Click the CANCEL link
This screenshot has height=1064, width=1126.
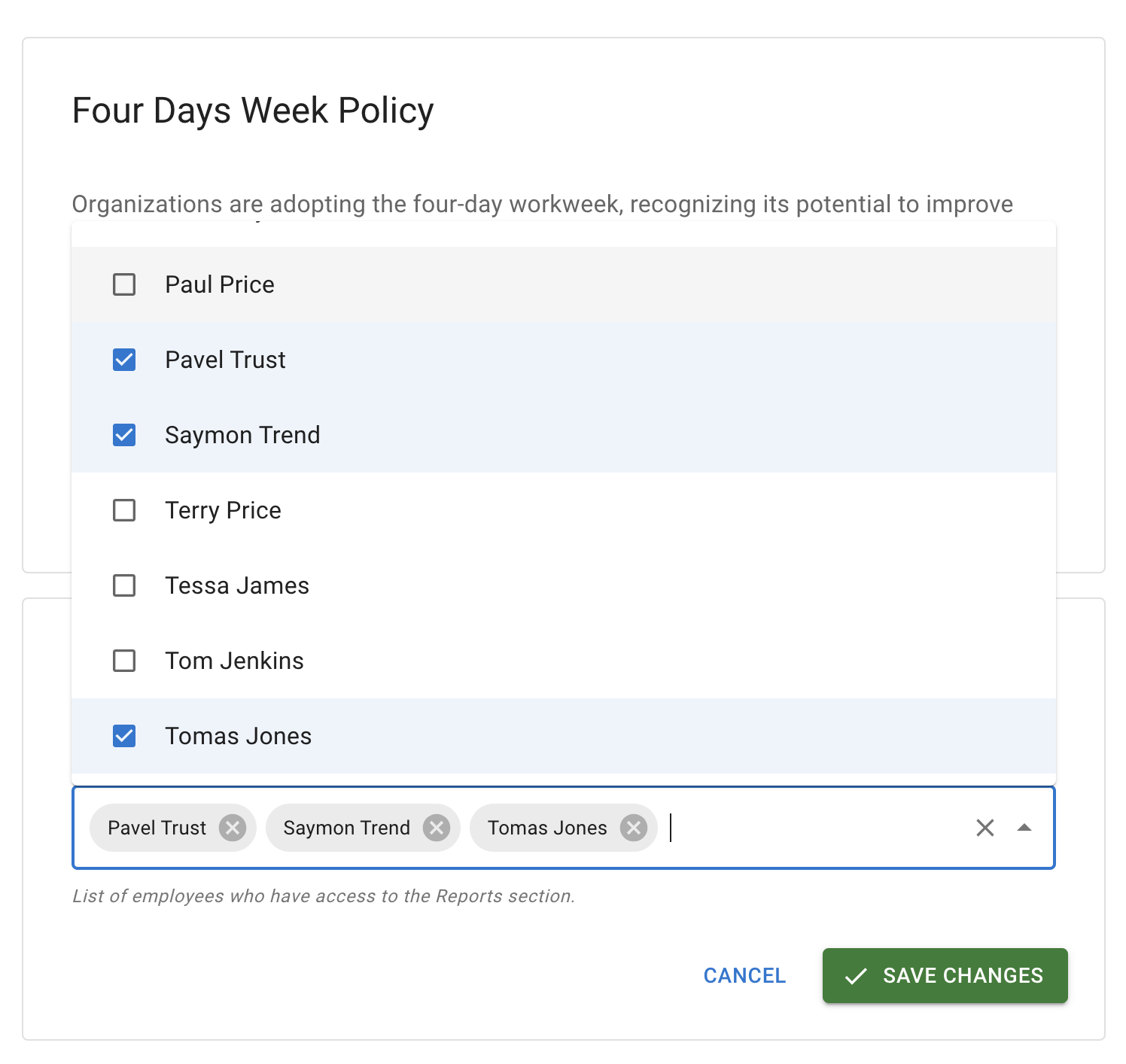(x=744, y=976)
